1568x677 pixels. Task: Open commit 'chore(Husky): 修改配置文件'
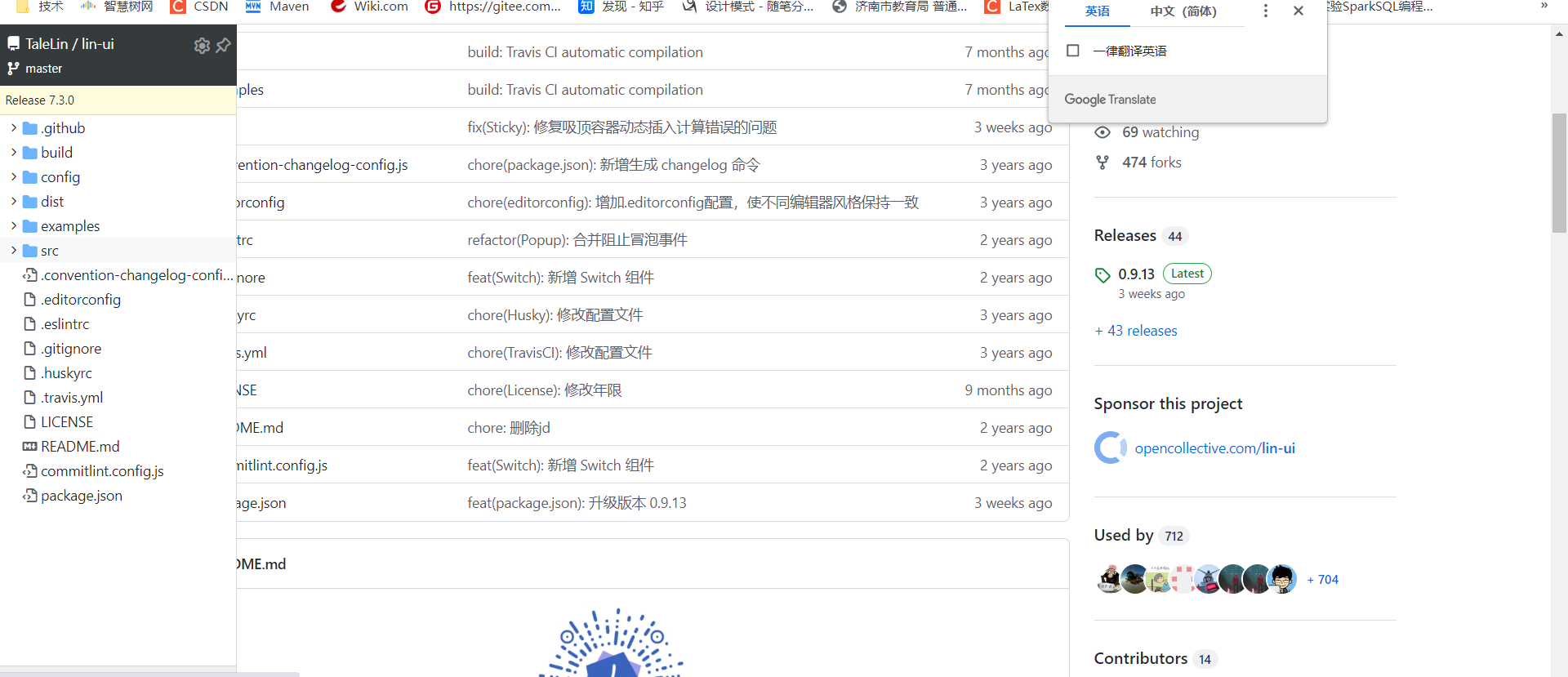tap(555, 315)
